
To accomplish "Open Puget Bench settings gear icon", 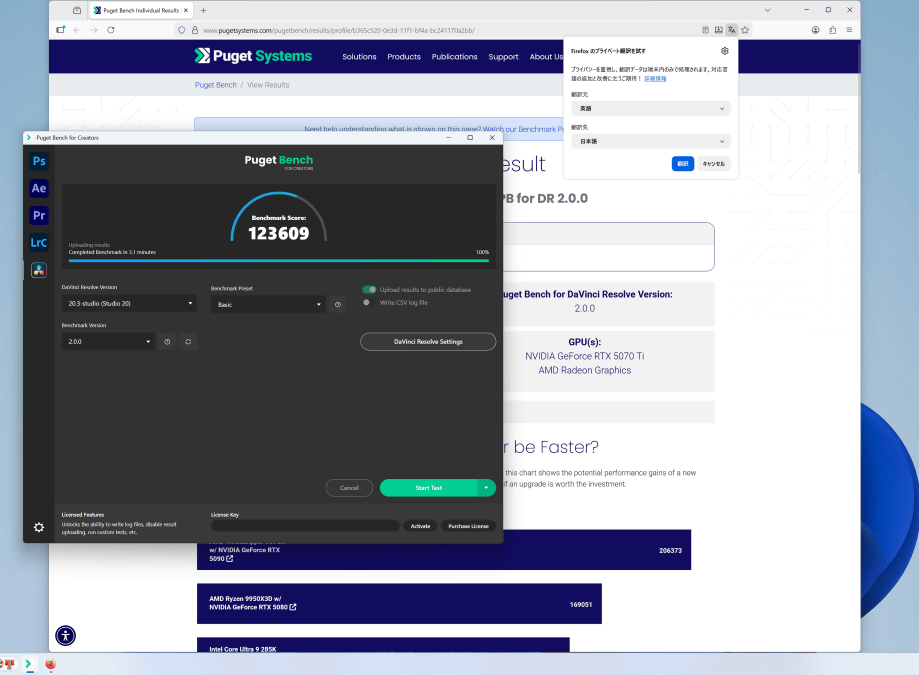I will coord(39,527).
